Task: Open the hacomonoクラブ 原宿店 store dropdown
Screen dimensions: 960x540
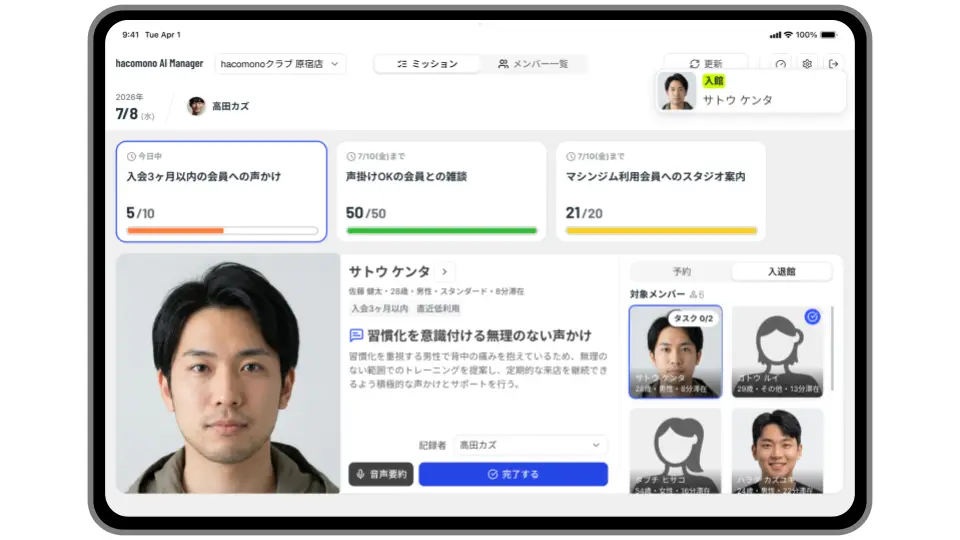Action: pos(280,64)
